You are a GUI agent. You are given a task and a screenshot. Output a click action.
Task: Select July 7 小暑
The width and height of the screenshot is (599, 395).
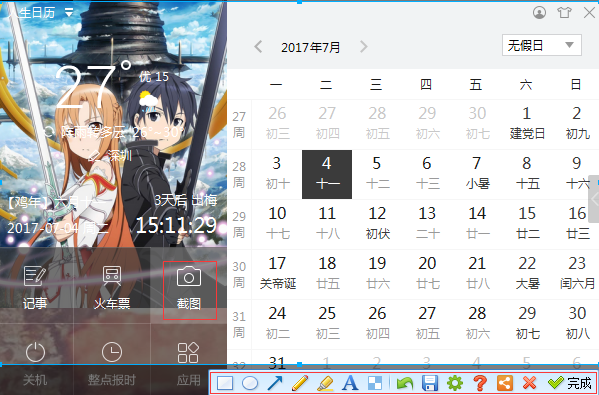pyautogui.click(x=477, y=174)
